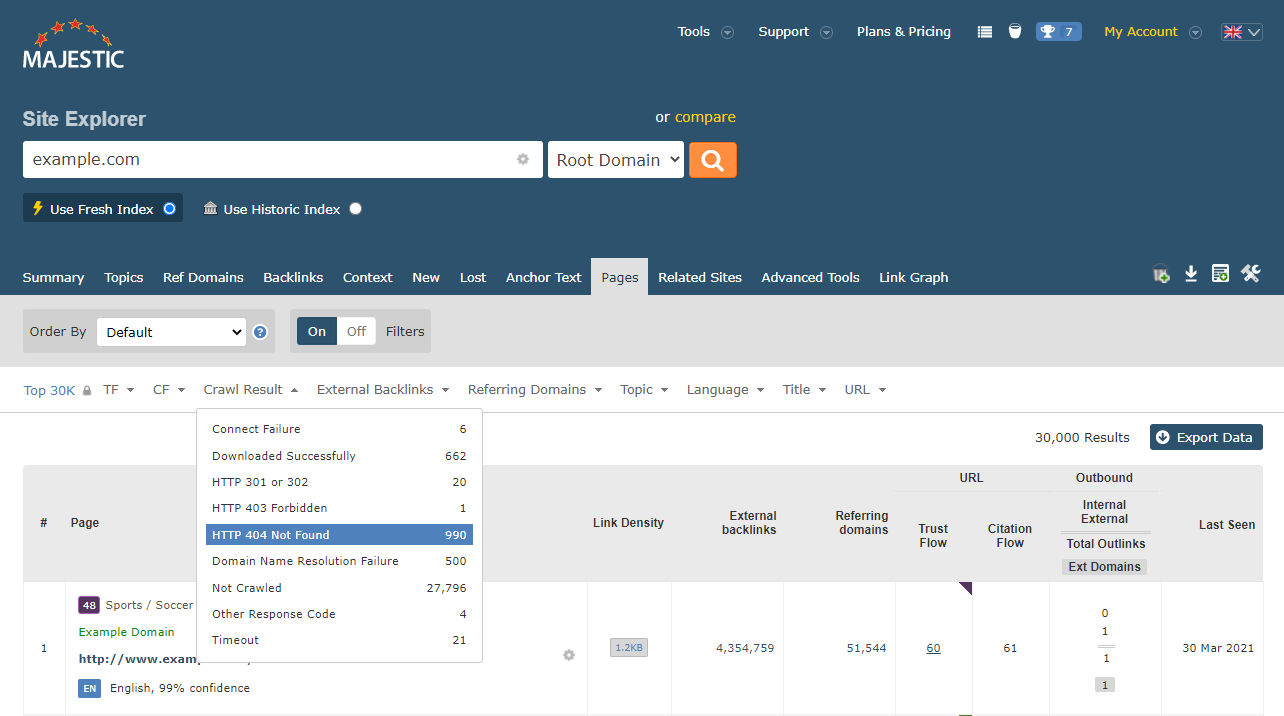Expand My Account menu

pyautogui.click(x=1152, y=32)
